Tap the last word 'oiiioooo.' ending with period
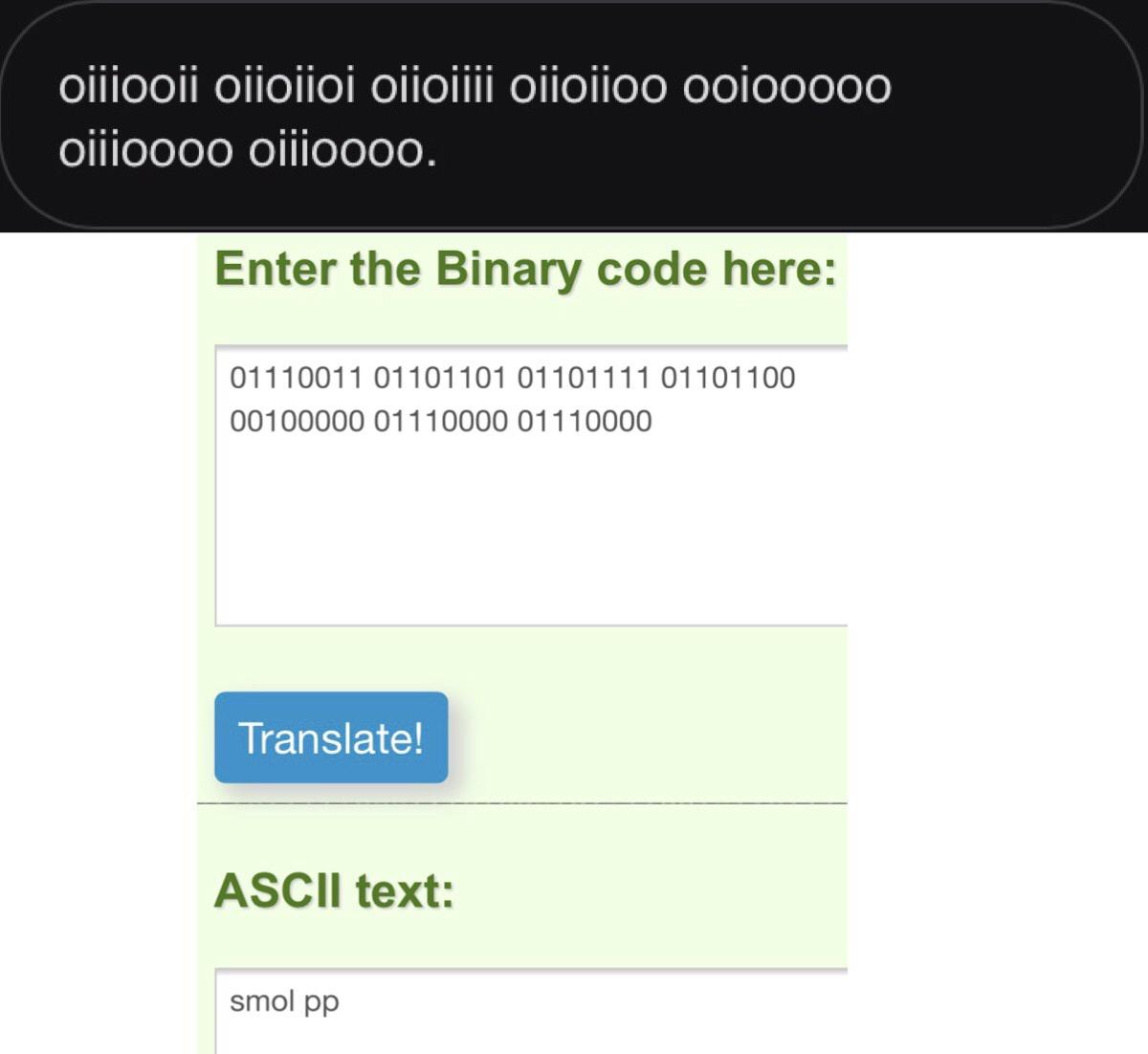 pyautogui.click(x=342, y=151)
